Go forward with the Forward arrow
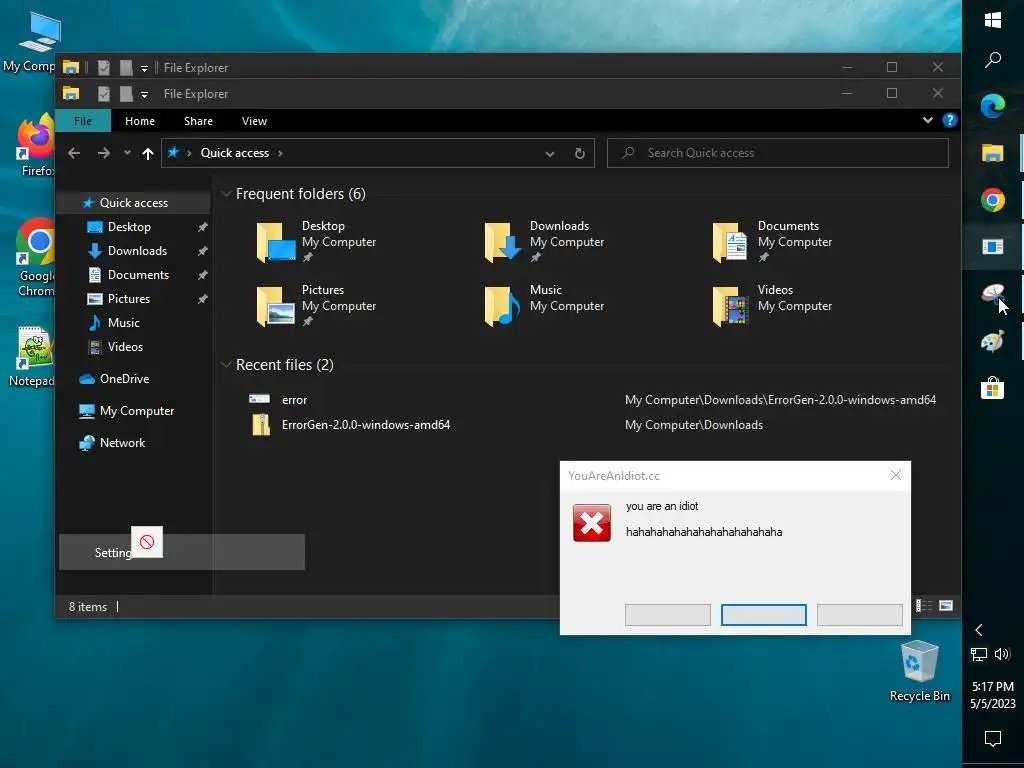This screenshot has height=768, width=1024. click(104, 153)
